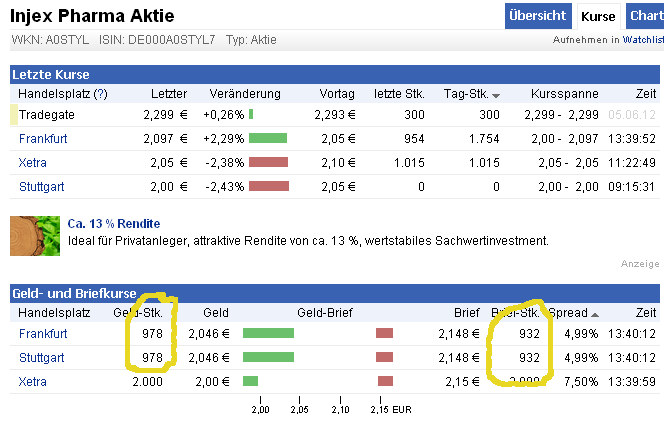Click the Kursspanne column header
Viewport: 664px width, 432px height.
tap(566, 93)
